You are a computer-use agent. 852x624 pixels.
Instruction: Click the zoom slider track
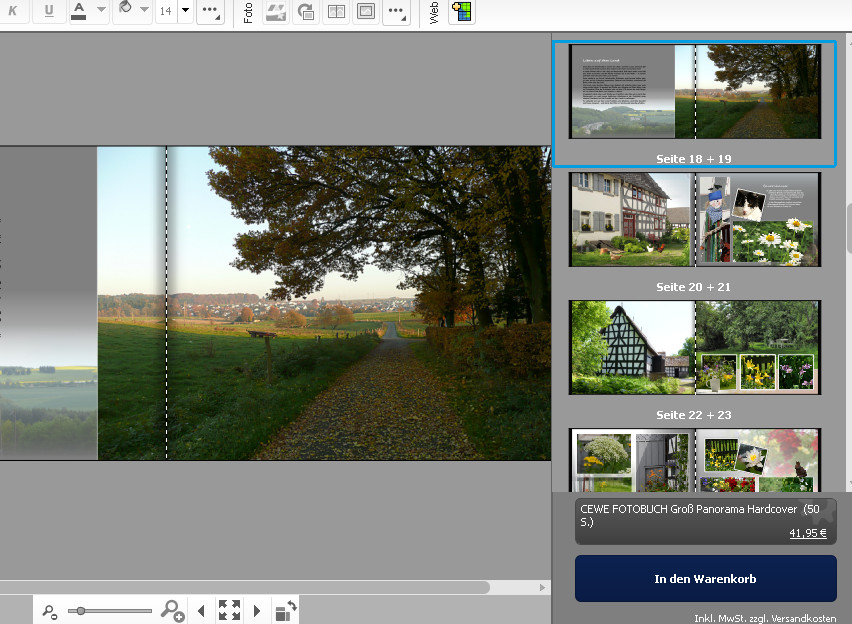click(x=110, y=610)
